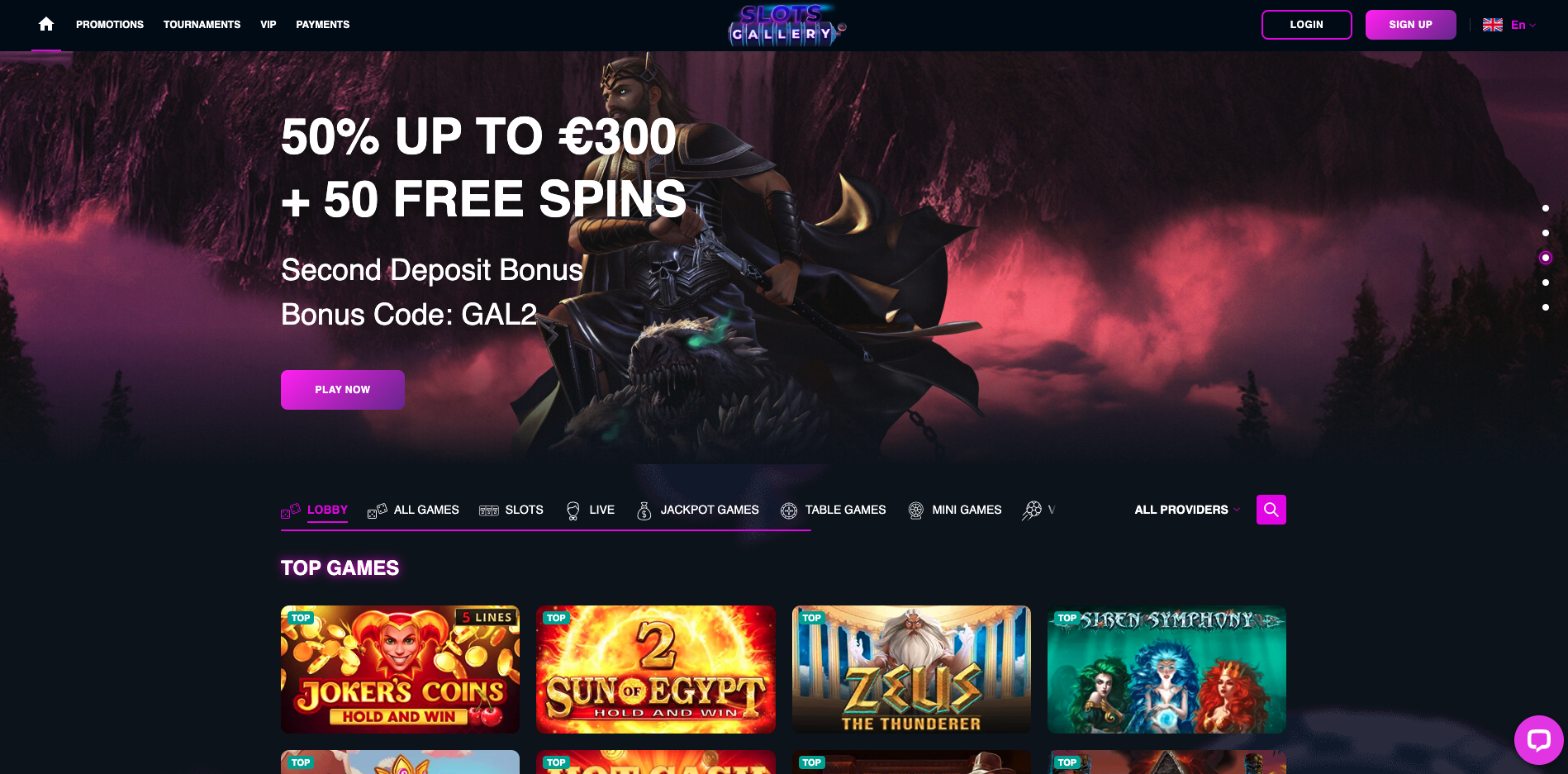Expand the All Providers dropdown
The image size is (1568, 774).
pos(1186,510)
